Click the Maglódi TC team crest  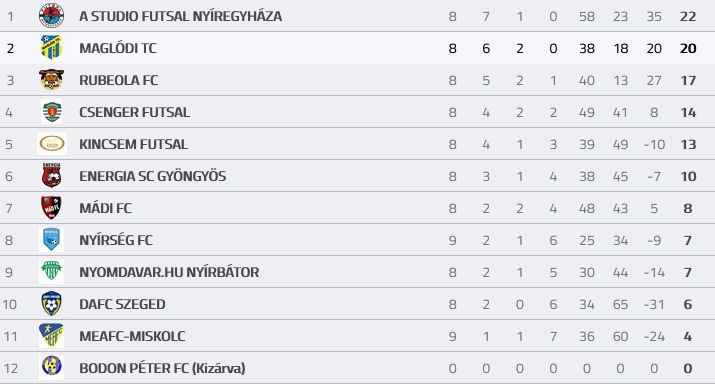[x=52, y=47]
